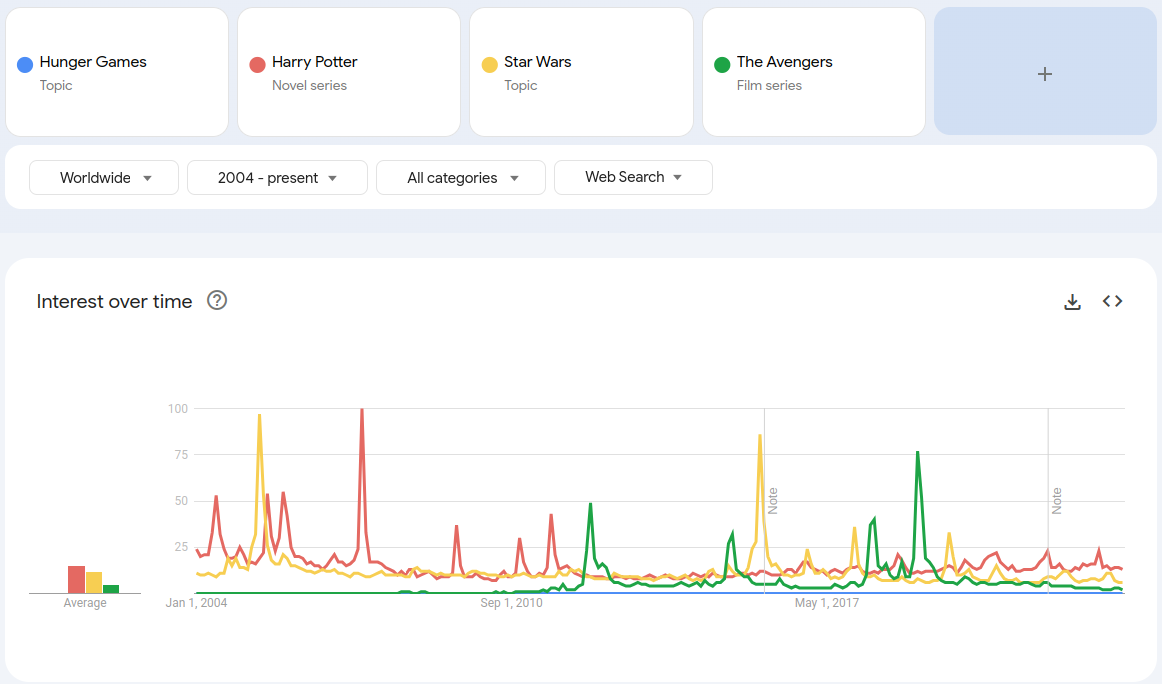Click the Jan 1, 2004 axis label
1162x684 pixels.
[196, 603]
